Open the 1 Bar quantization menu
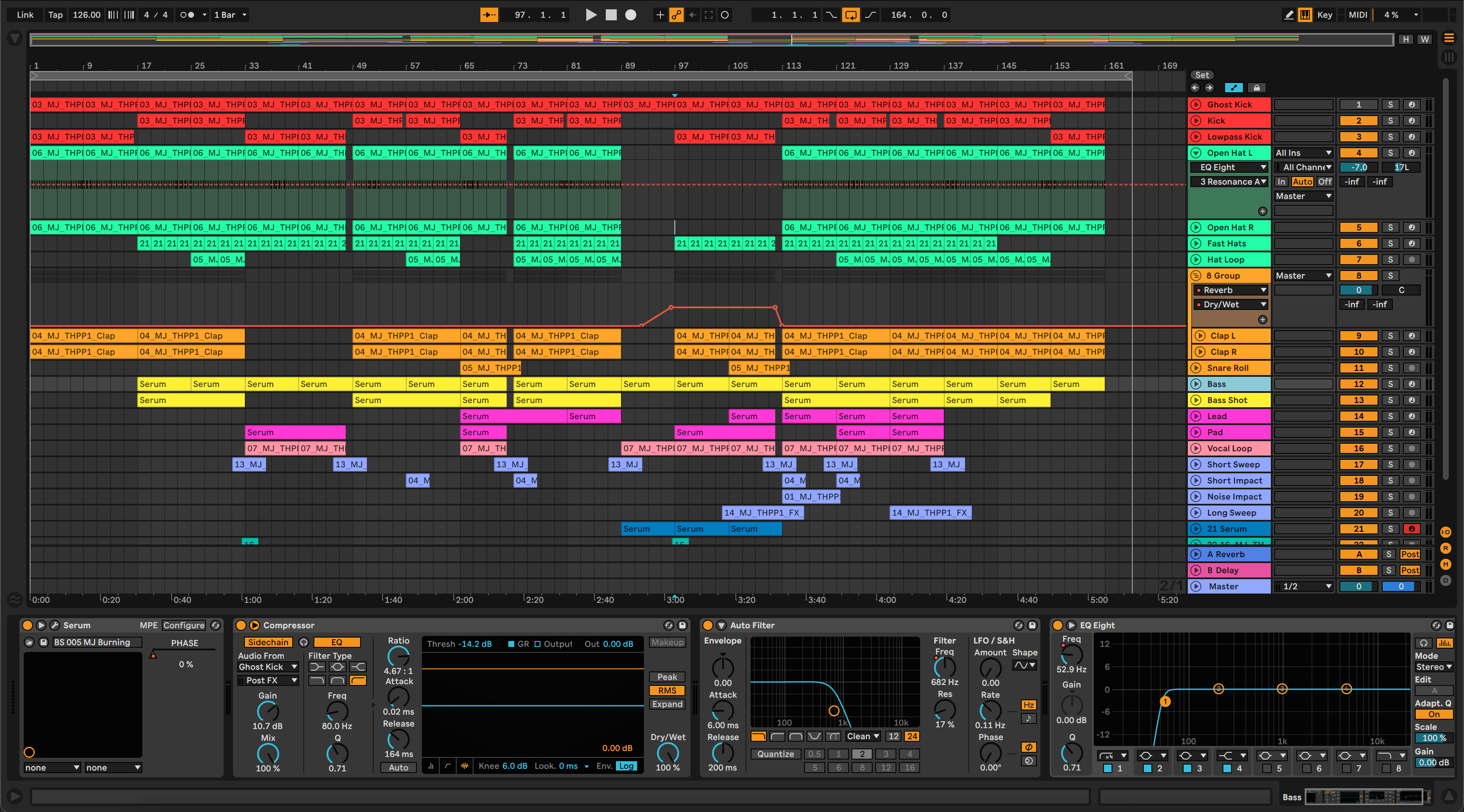Image resolution: width=1464 pixels, height=812 pixels. [230, 15]
